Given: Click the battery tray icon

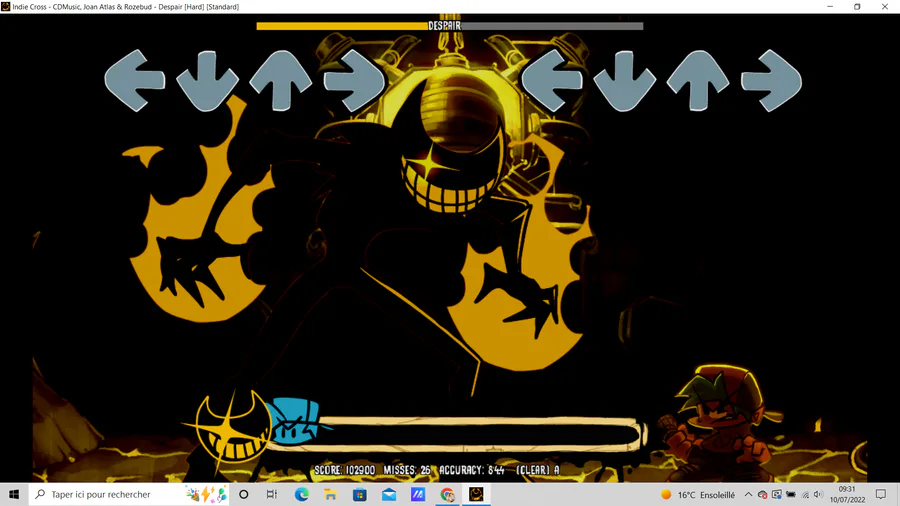Looking at the screenshot, I should pyautogui.click(x=791, y=495).
